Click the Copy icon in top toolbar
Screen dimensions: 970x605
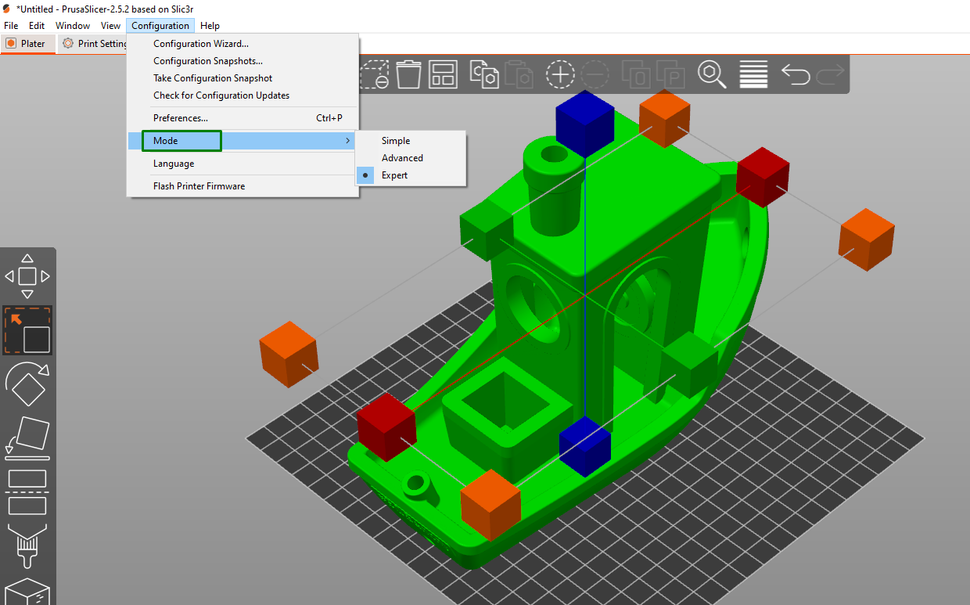(x=484, y=74)
